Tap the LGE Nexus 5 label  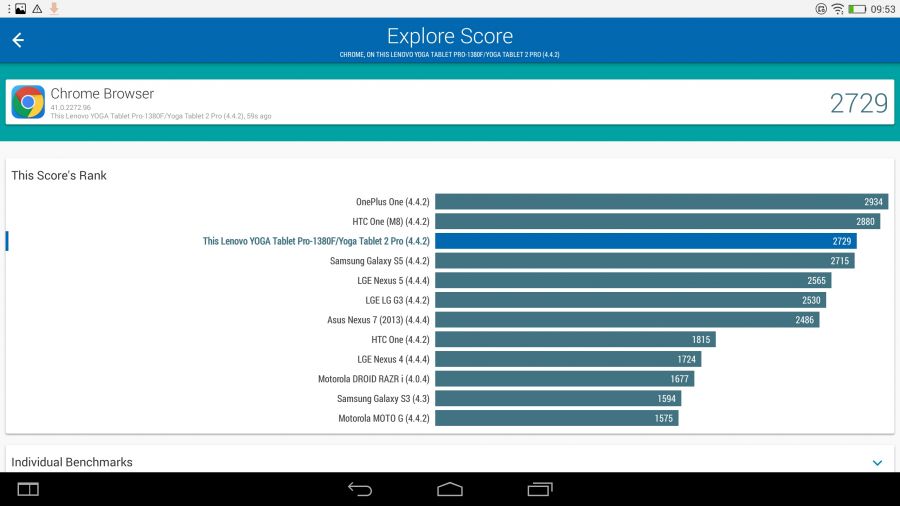393,281
